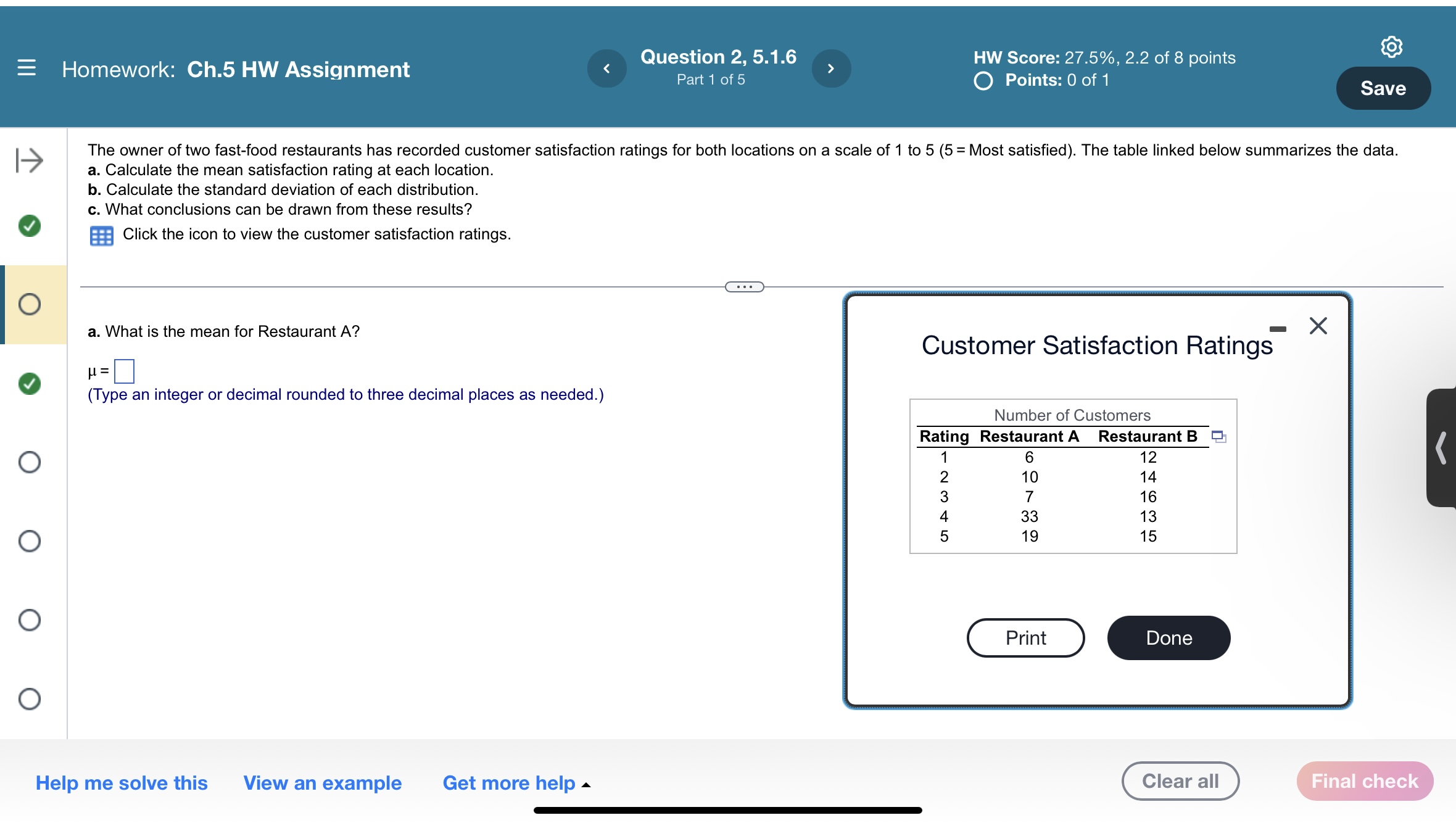Click the collapse sidebar arrow icon
1456x823 pixels.
click(x=29, y=160)
